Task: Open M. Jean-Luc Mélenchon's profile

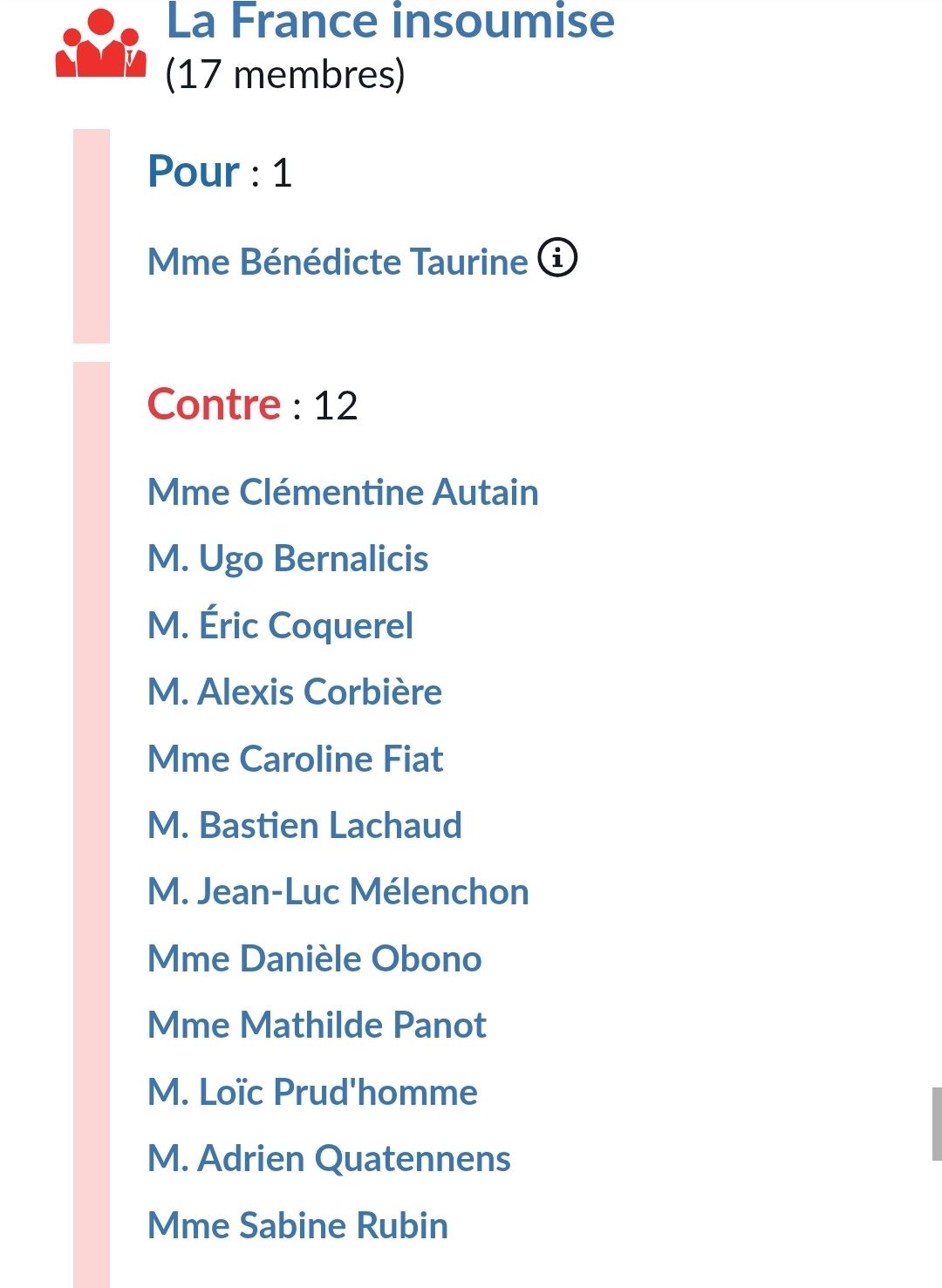Action: (338, 892)
